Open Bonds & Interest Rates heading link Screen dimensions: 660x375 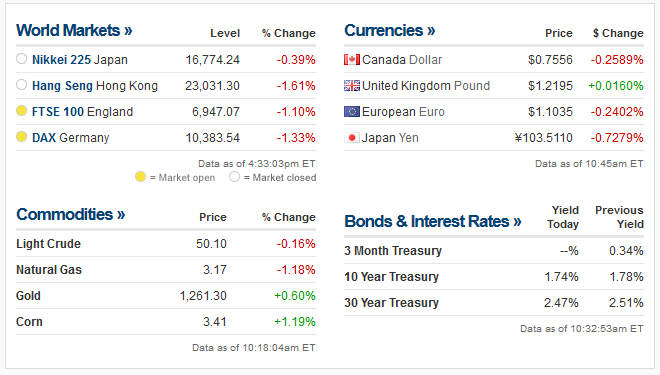[433, 221]
